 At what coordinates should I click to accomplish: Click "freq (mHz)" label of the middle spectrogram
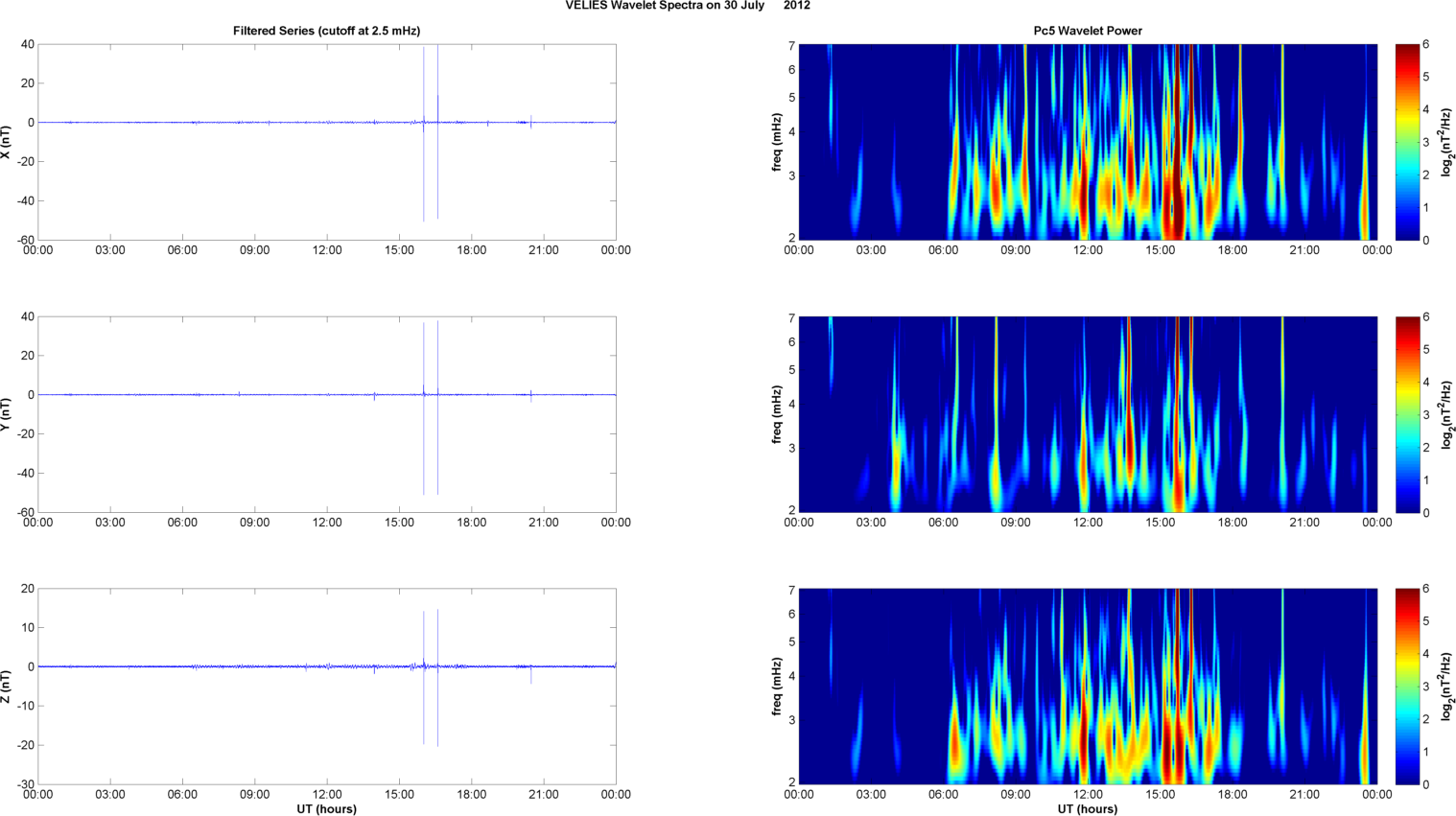click(x=777, y=414)
